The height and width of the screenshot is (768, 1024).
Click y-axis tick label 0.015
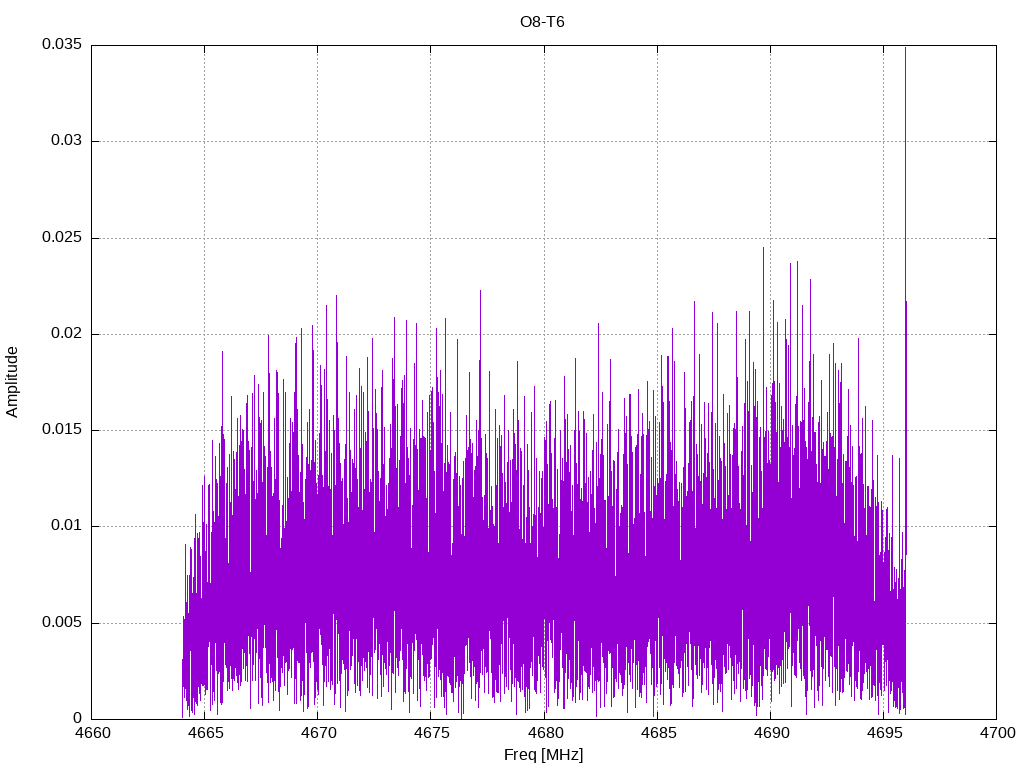[x=62, y=429]
